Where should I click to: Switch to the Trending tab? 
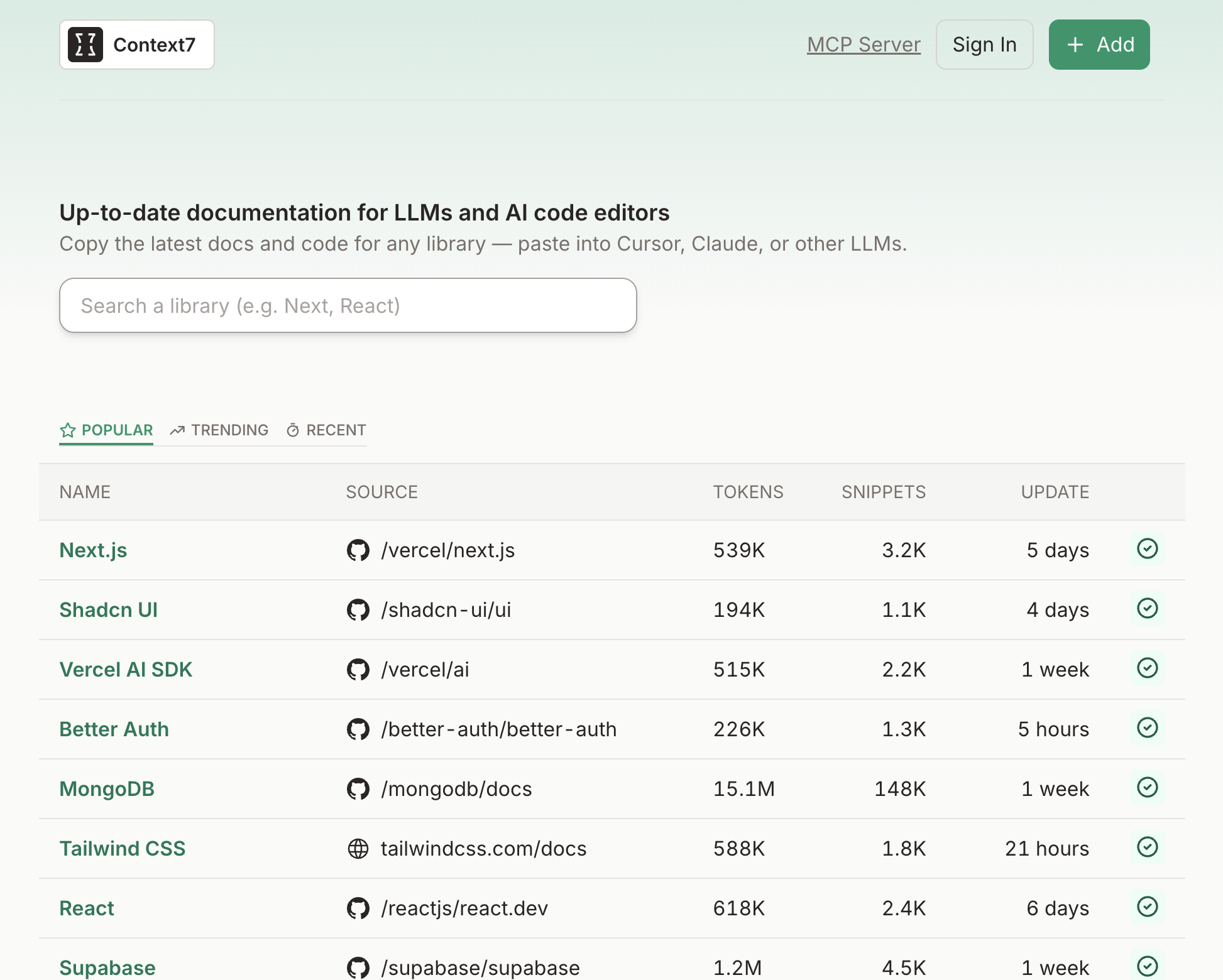(x=219, y=430)
